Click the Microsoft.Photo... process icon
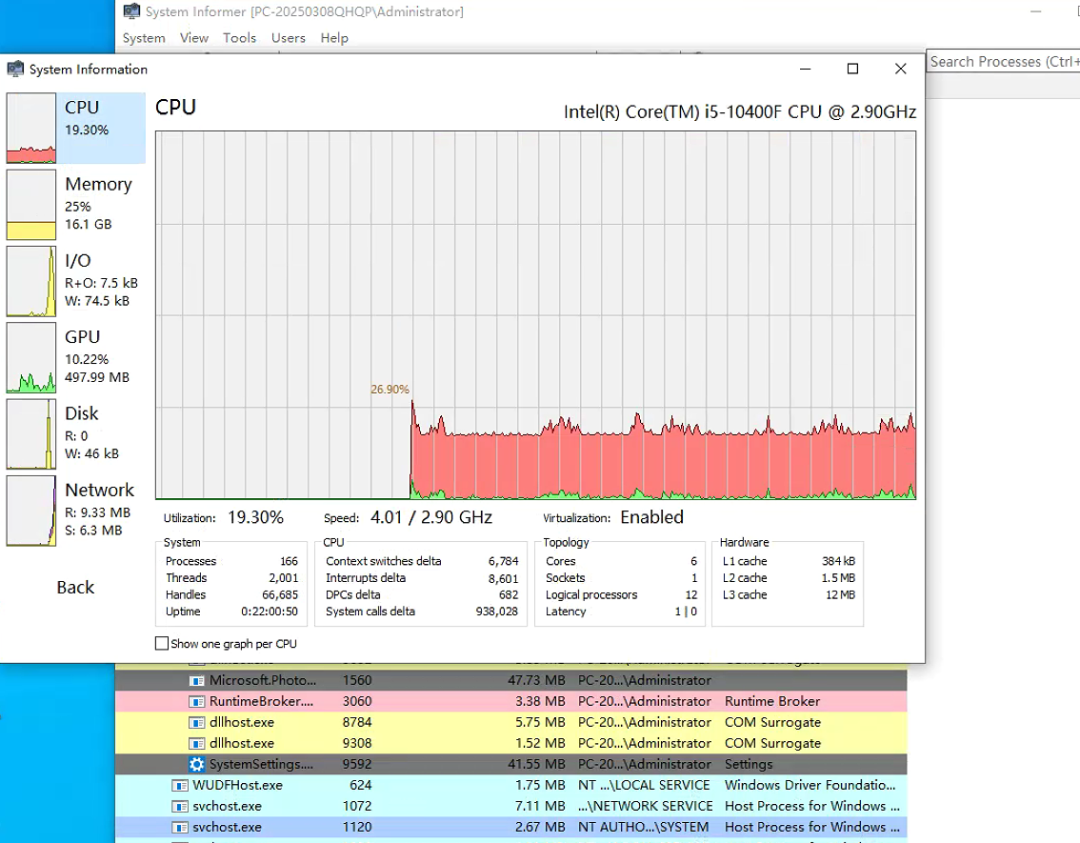The height and width of the screenshot is (843, 1080). (197, 680)
